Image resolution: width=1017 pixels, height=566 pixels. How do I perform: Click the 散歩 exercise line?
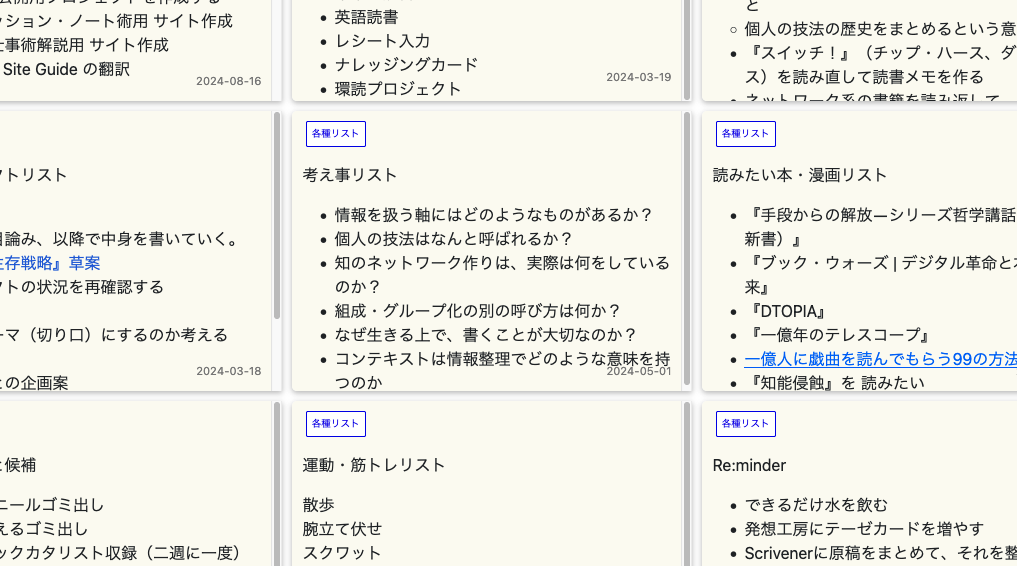318,505
